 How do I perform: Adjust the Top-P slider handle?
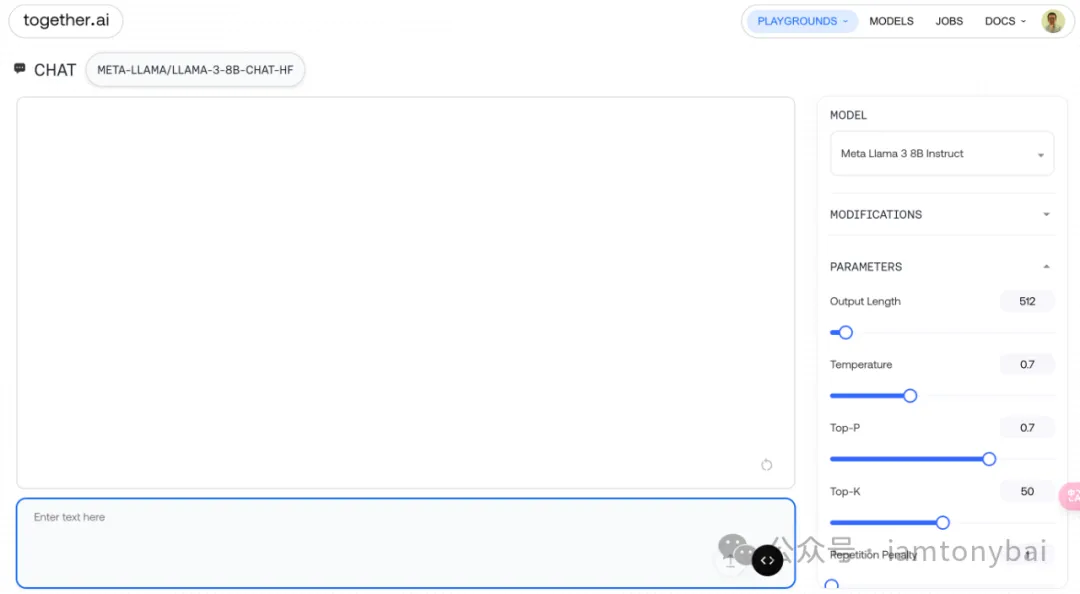tap(989, 459)
